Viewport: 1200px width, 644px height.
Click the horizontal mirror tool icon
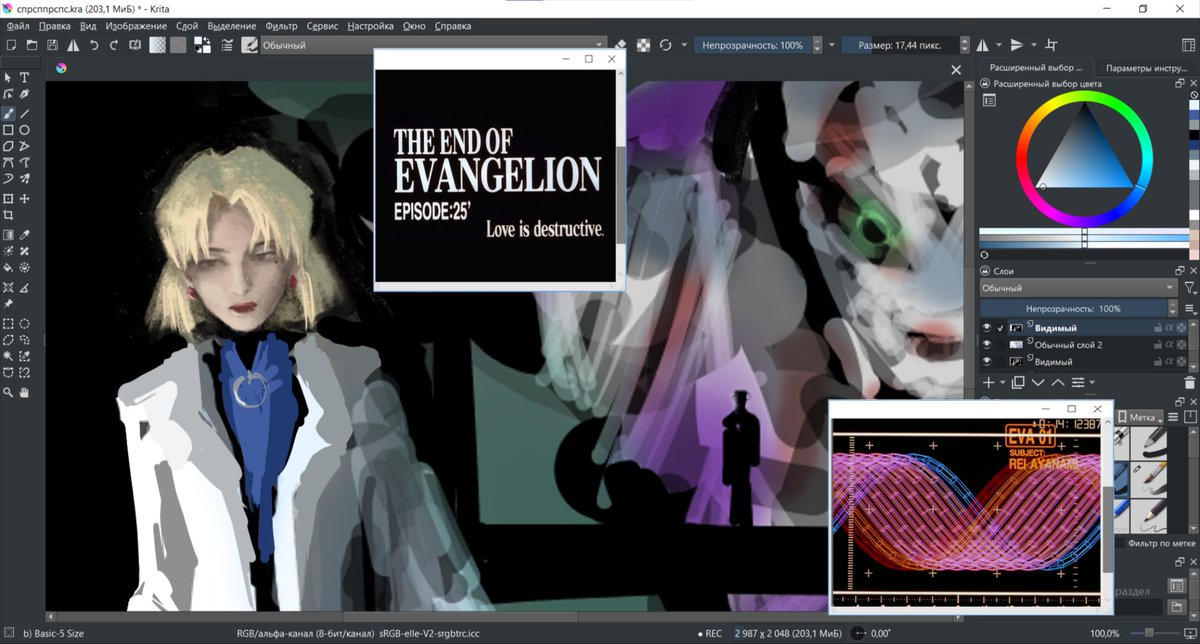click(x=982, y=45)
